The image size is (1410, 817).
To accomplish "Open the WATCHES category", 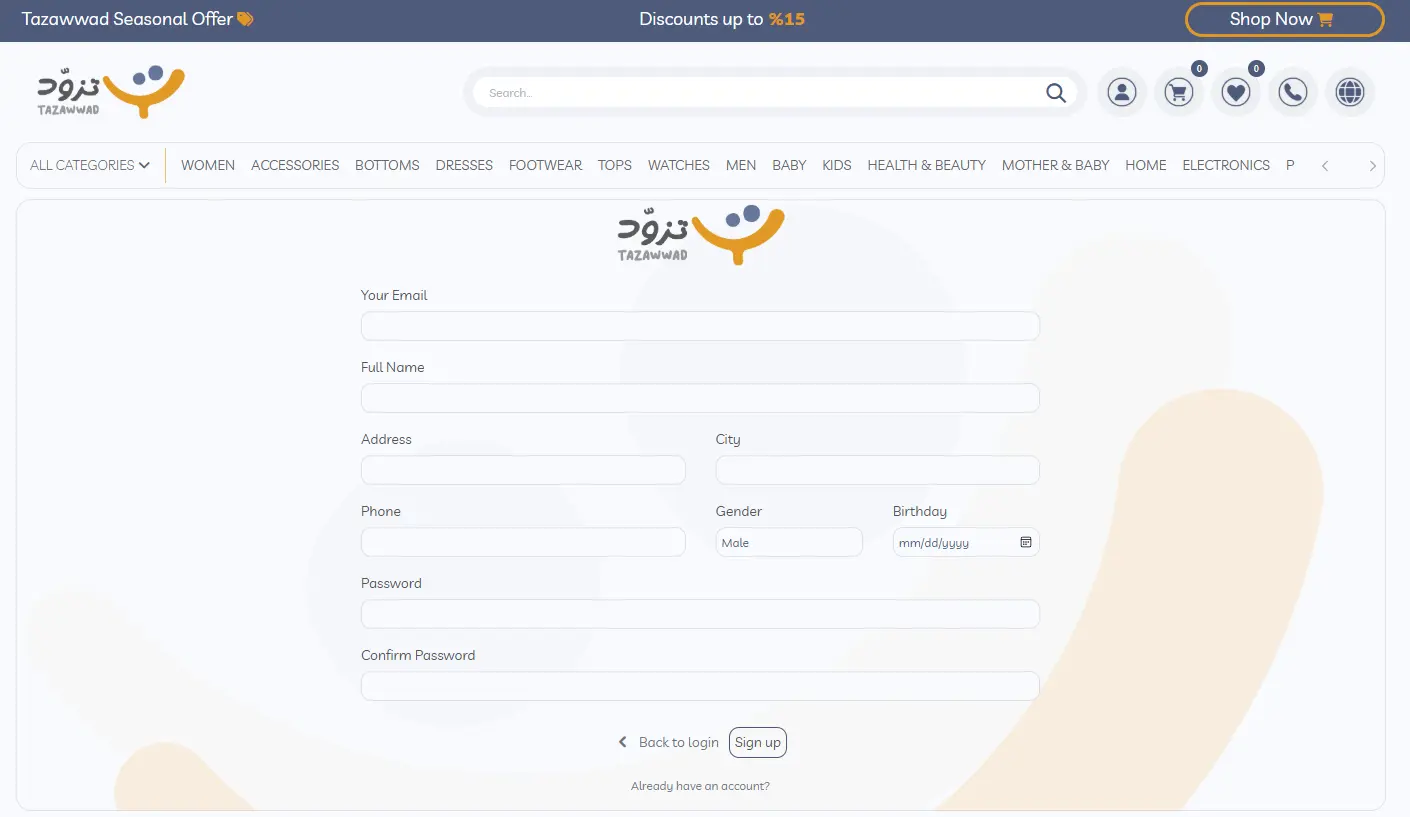I will tap(679, 165).
